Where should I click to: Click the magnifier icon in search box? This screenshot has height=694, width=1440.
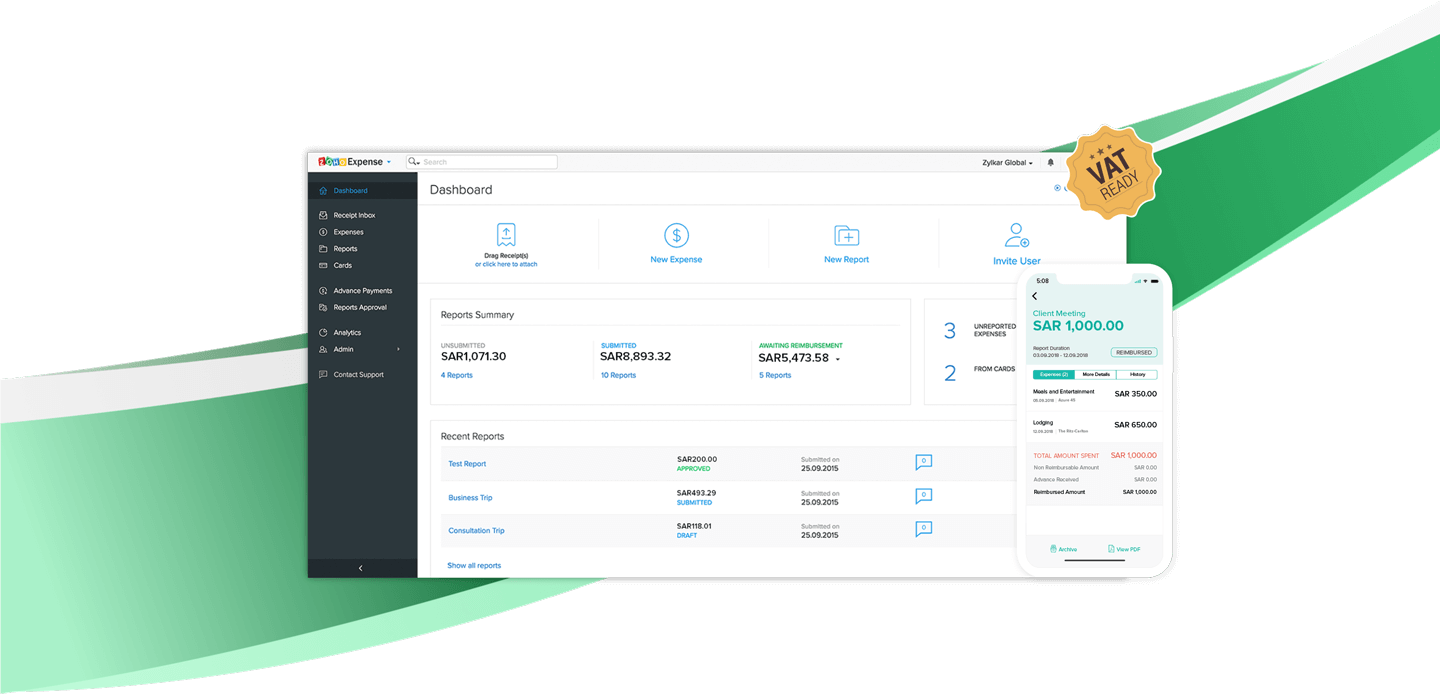tap(414, 162)
